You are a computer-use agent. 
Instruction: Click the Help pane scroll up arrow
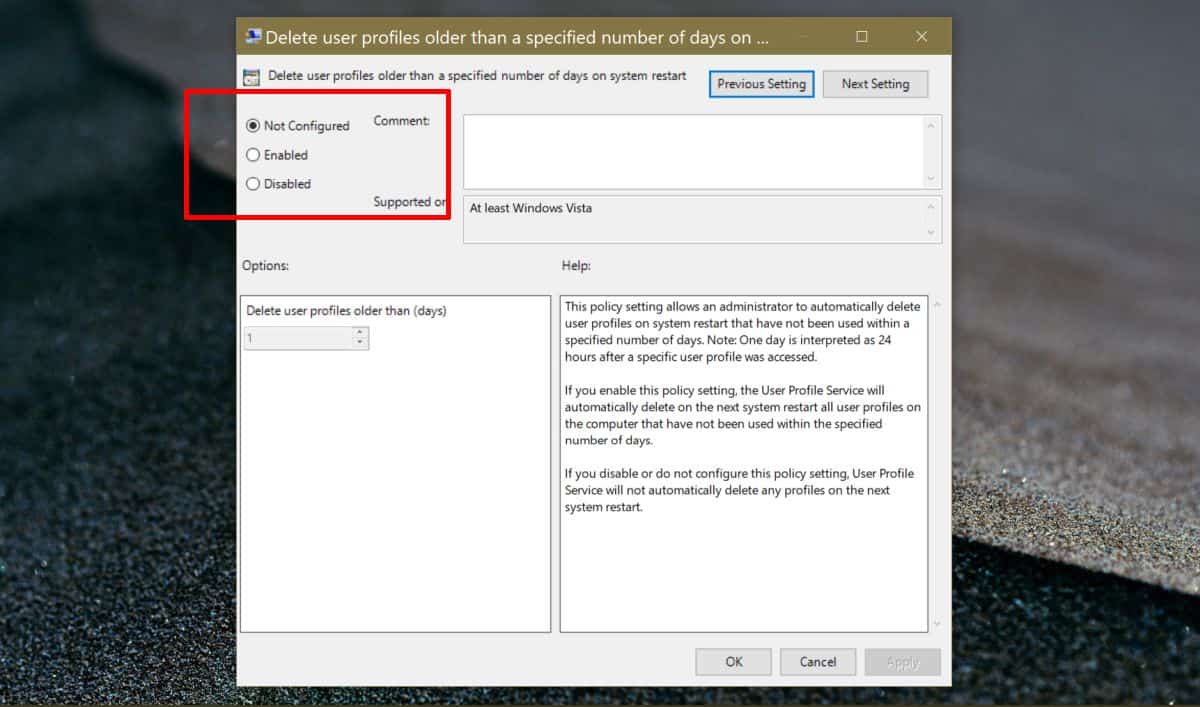pos(937,305)
